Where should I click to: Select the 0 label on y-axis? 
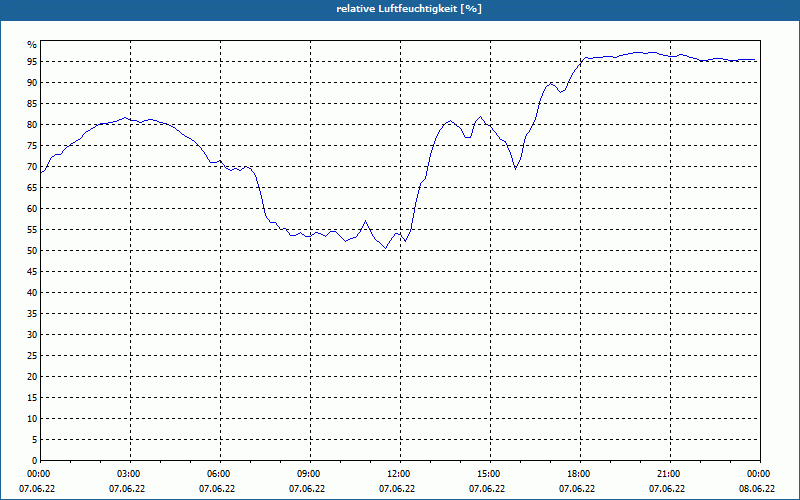point(34,460)
